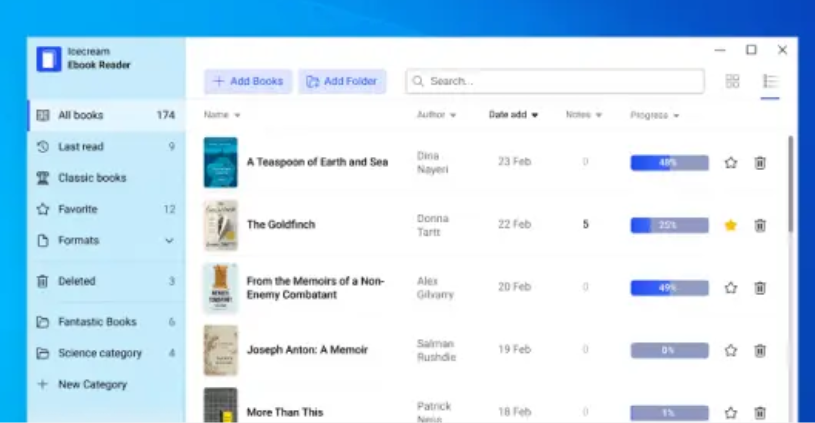Screen dimensions: 815x423
Task: Click 25% progress bar of The Goldfinch
Action: [669, 225]
